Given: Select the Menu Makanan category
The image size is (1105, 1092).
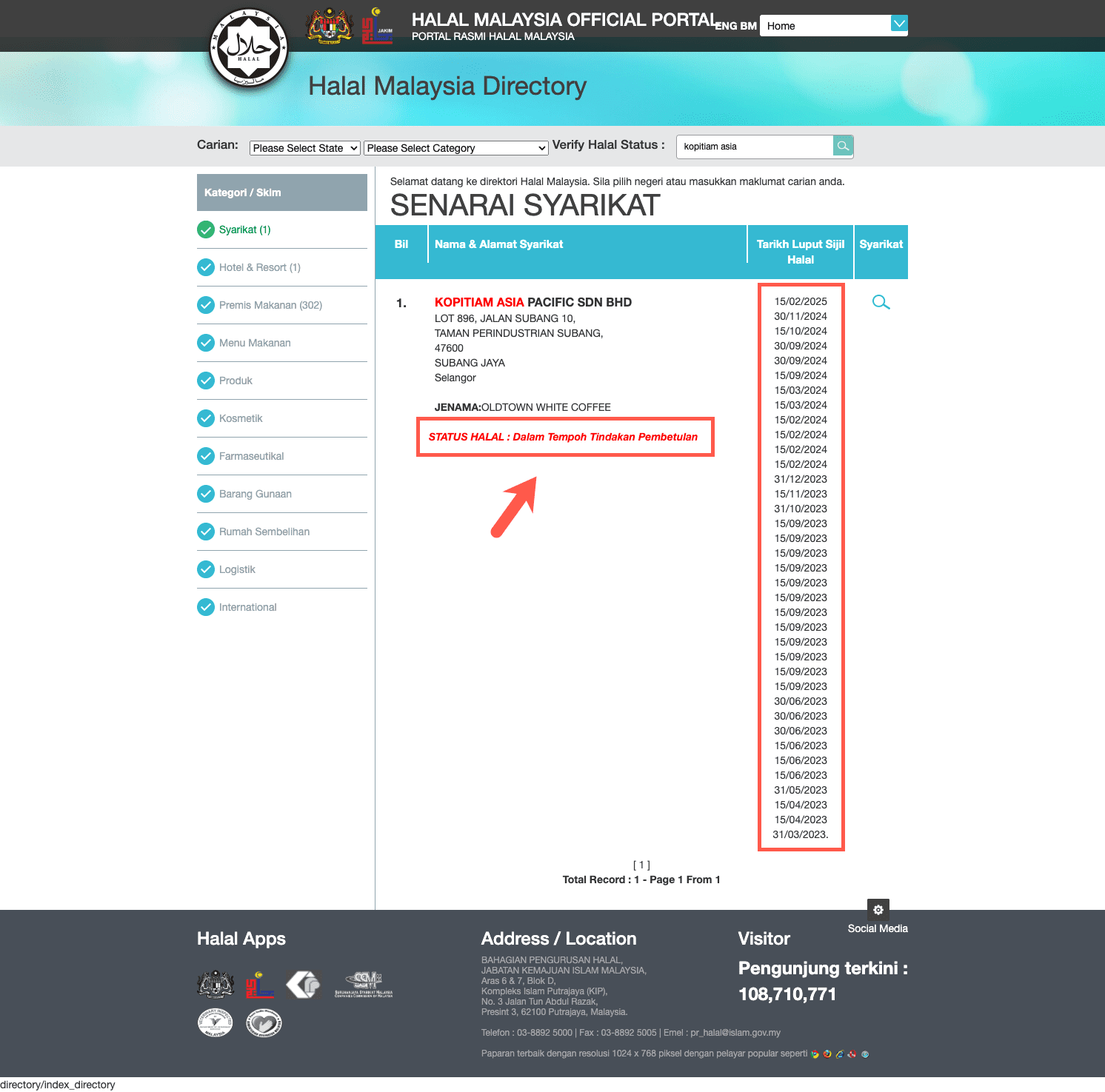Looking at the screenshot, I should [x=255, y=343].
